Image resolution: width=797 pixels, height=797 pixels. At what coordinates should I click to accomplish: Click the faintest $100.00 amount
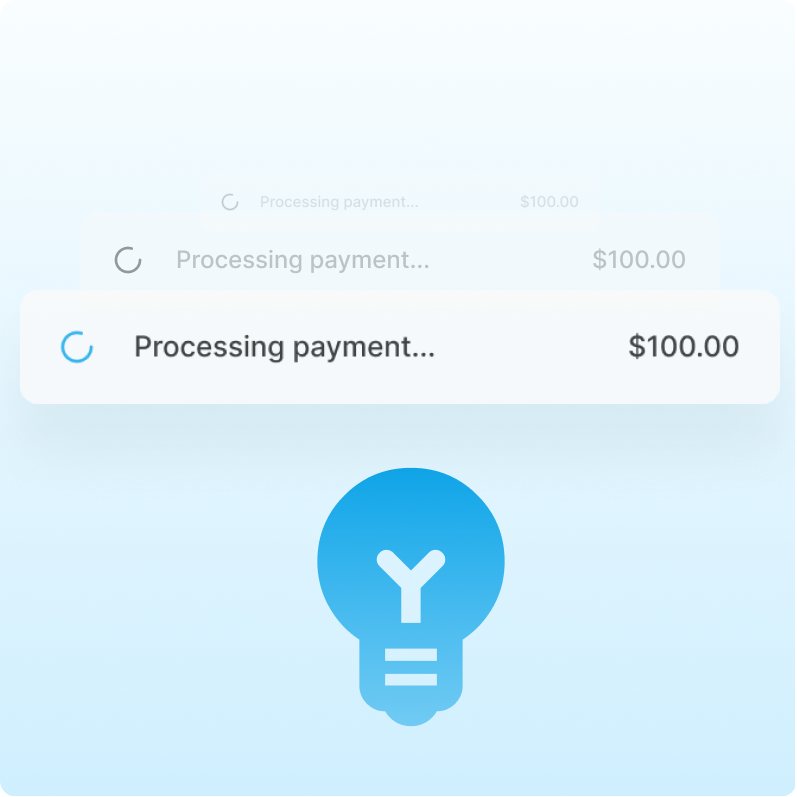tap(549, 202)
